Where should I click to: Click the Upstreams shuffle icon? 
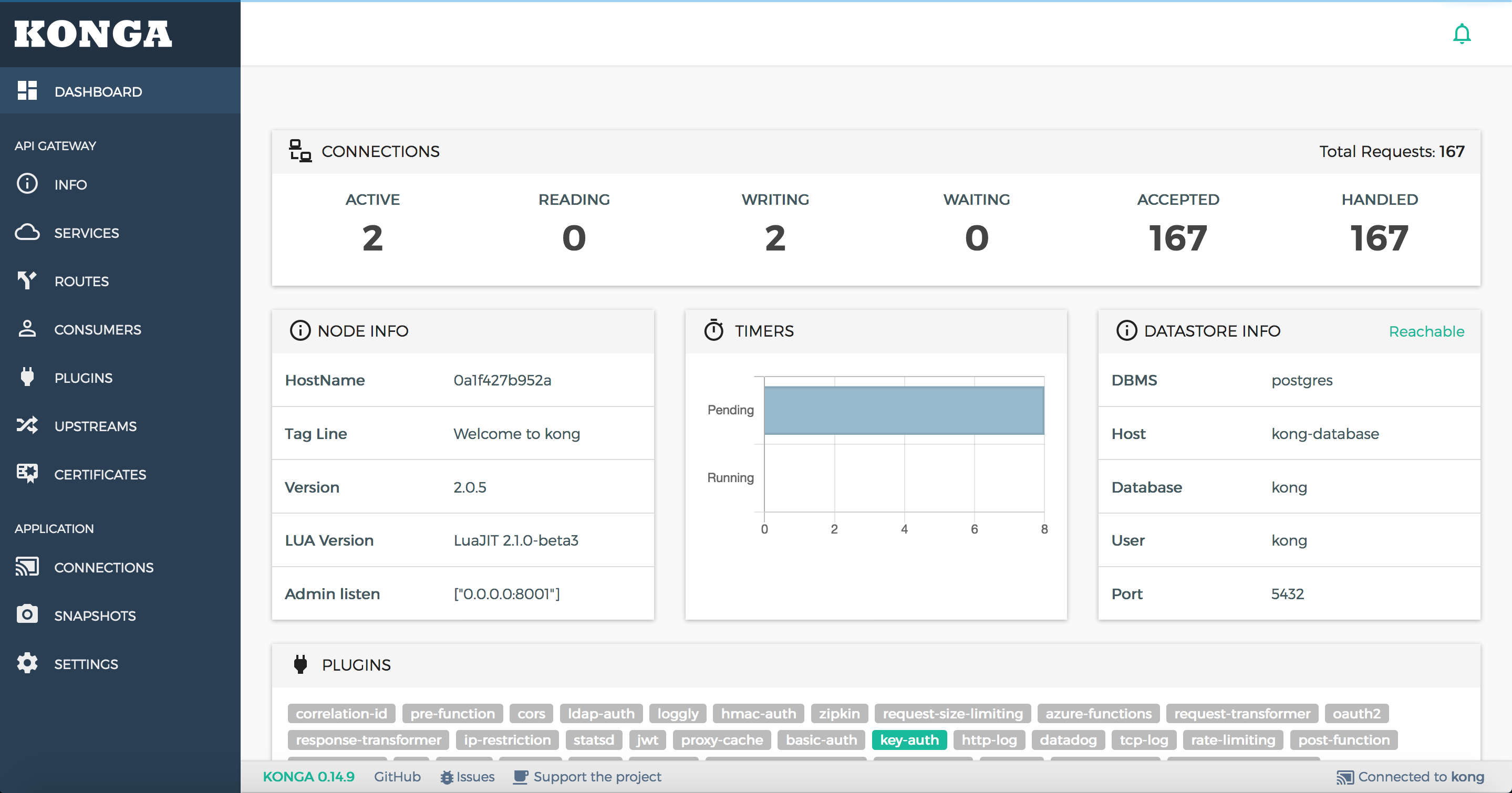point(27,425)
